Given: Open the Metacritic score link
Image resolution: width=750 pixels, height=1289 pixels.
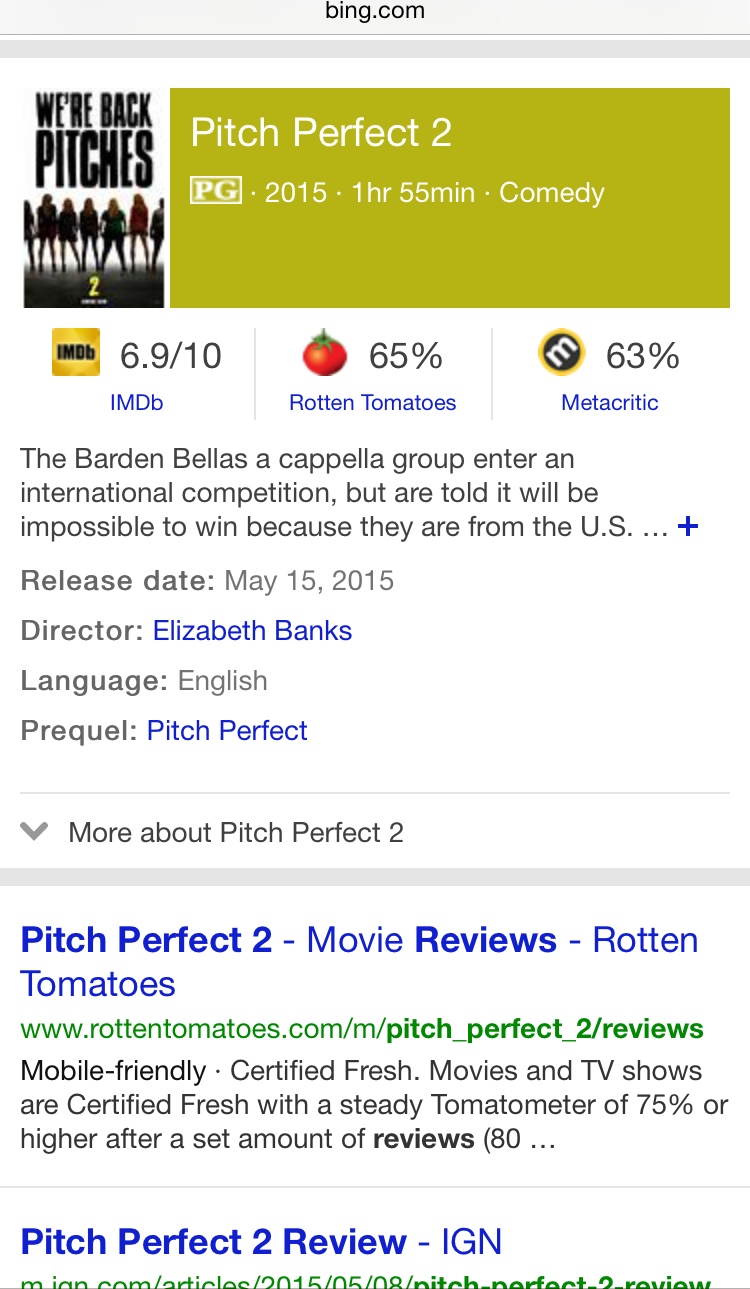Looking at the screenshot, I should coord(610,402).
